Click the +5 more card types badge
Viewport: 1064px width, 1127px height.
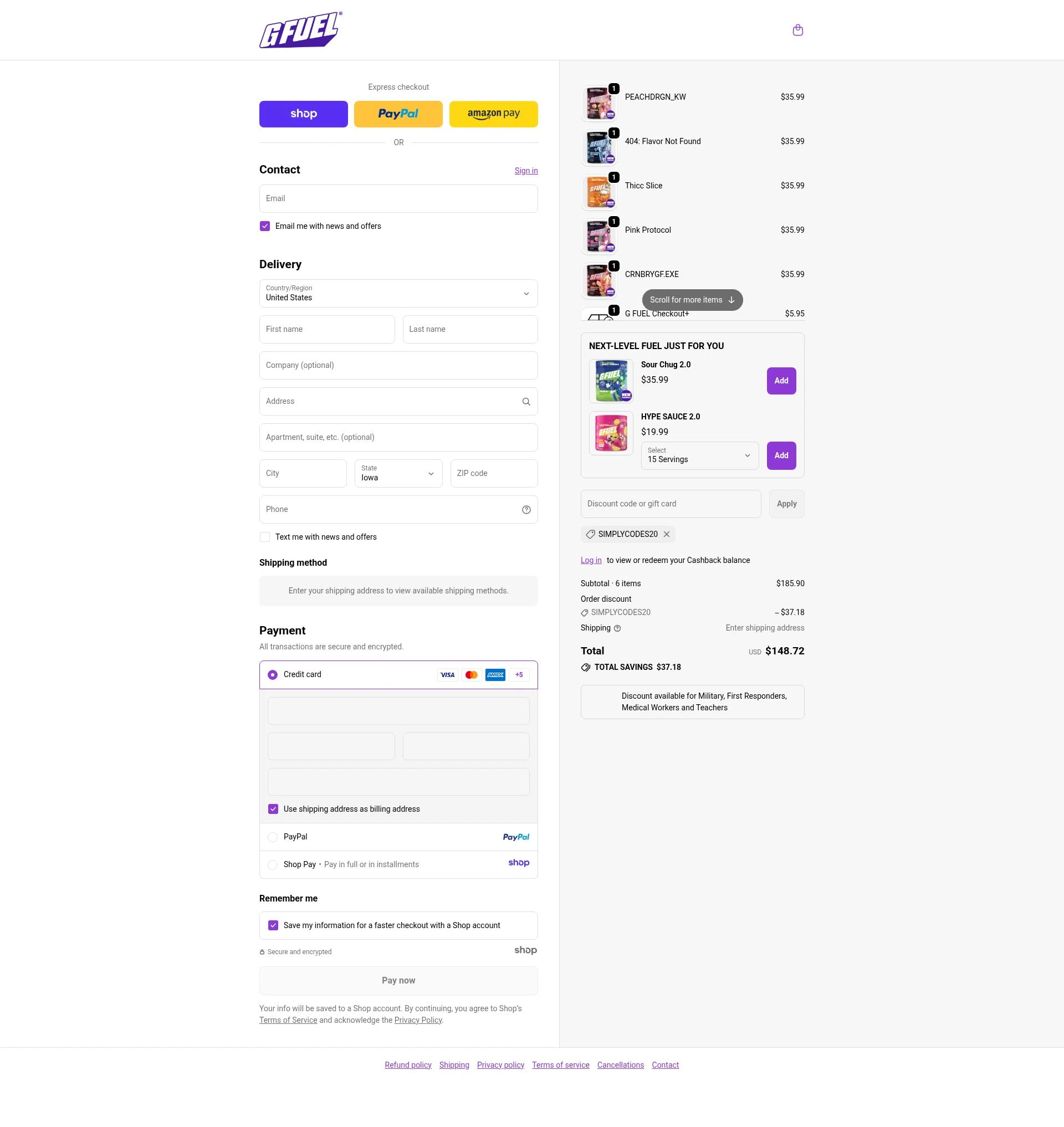[x=518, y=674]
